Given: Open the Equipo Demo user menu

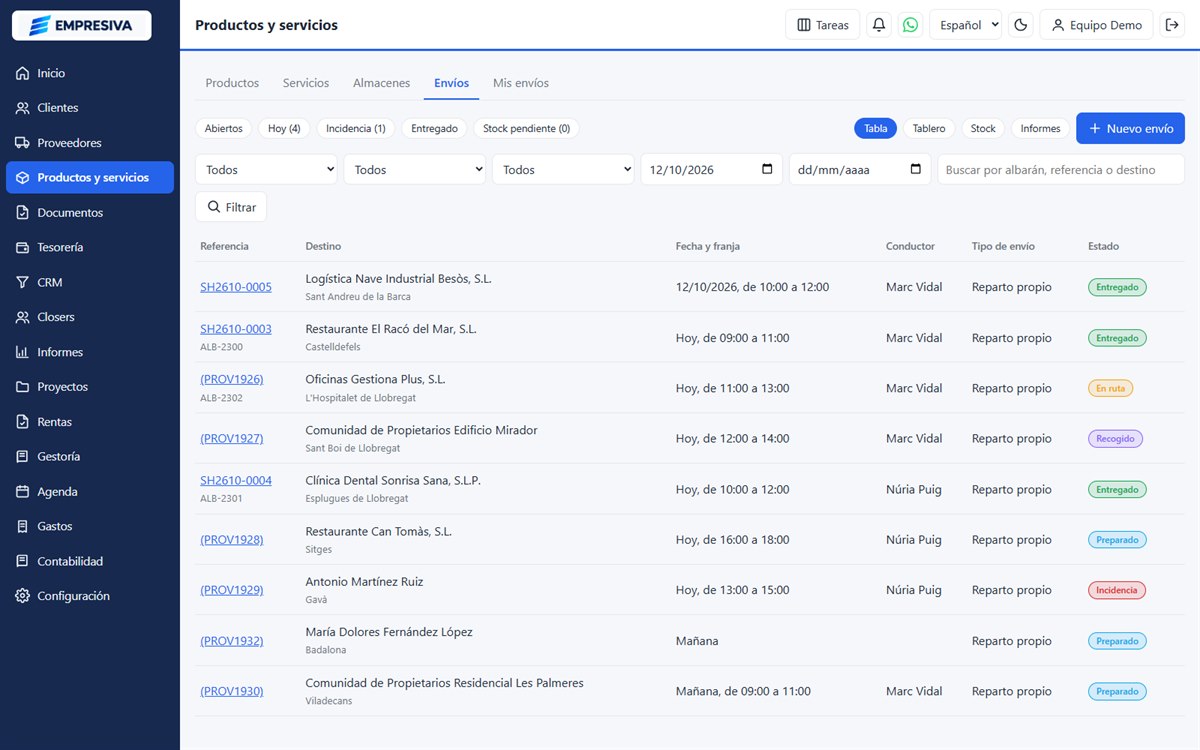Looking at the screenshot, I should tap(1097, 25).
